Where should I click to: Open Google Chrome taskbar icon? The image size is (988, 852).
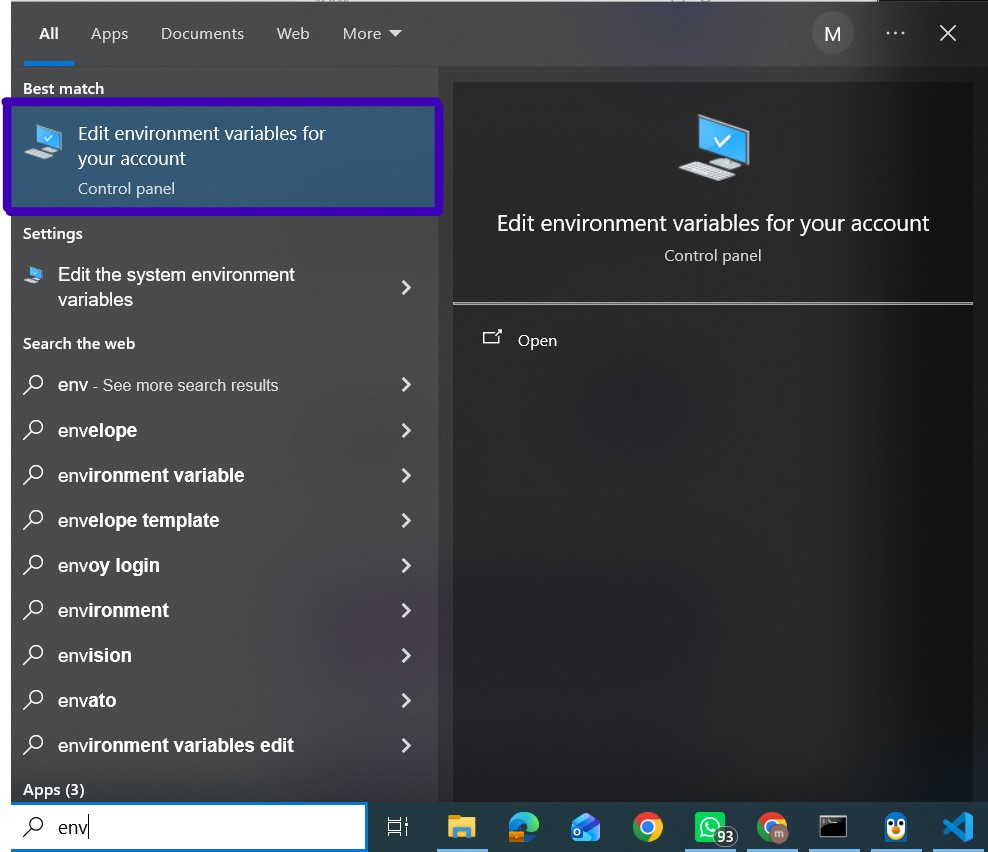point(647,827)
